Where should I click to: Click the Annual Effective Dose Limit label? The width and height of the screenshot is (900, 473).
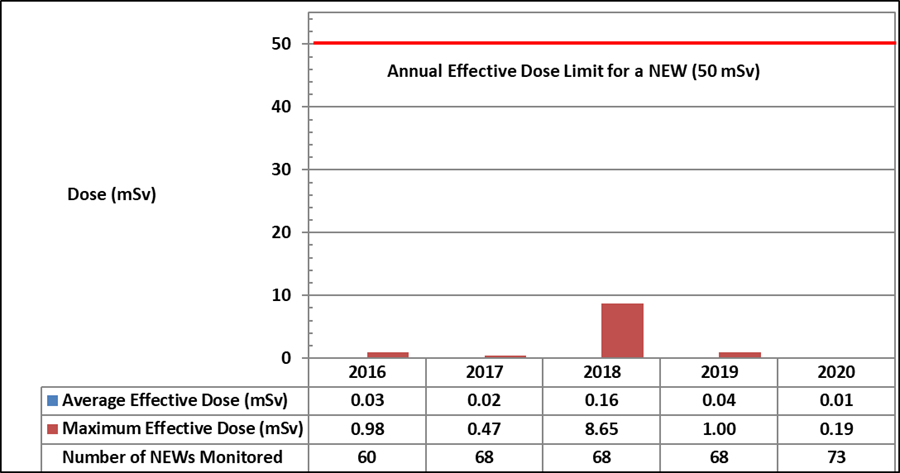[568, 72]
